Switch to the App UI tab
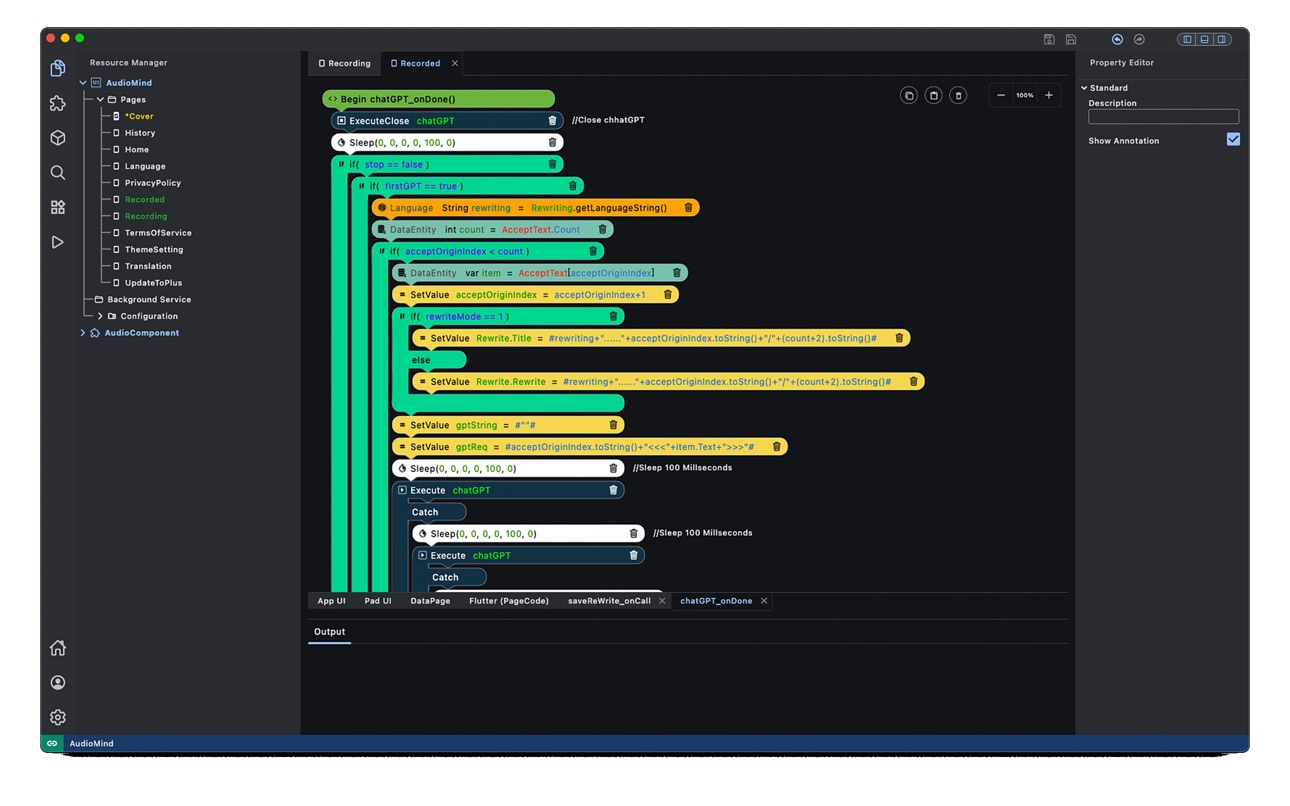This screenshot has width=1290, height=806. click(331, 601)
